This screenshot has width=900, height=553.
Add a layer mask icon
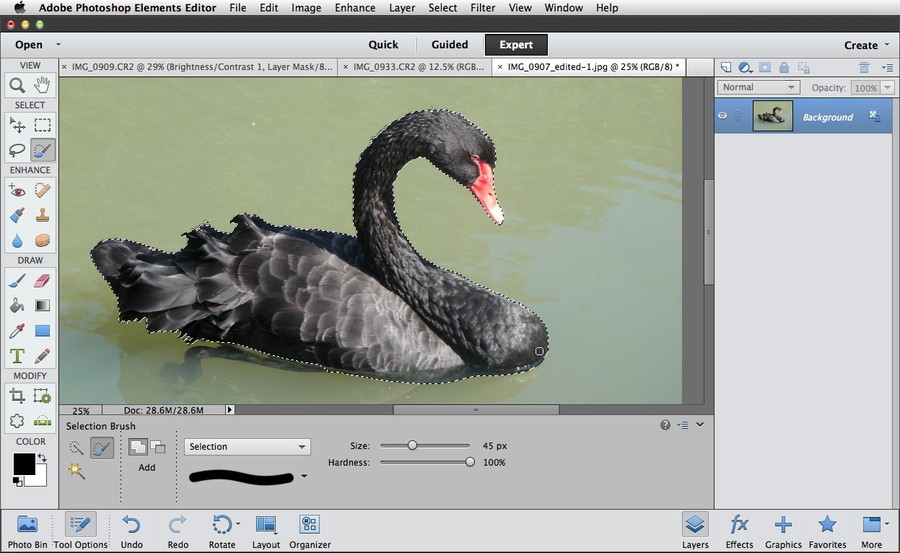pos(765,67)
